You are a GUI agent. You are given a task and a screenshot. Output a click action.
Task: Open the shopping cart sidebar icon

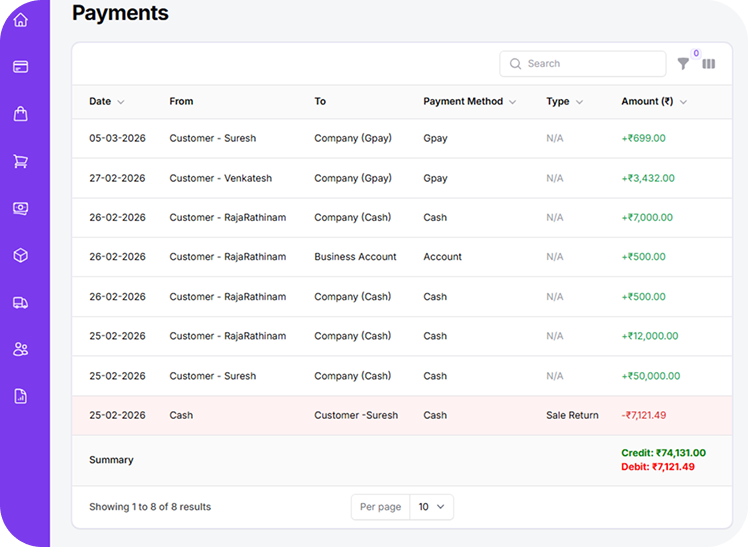(x=21, y=161)
